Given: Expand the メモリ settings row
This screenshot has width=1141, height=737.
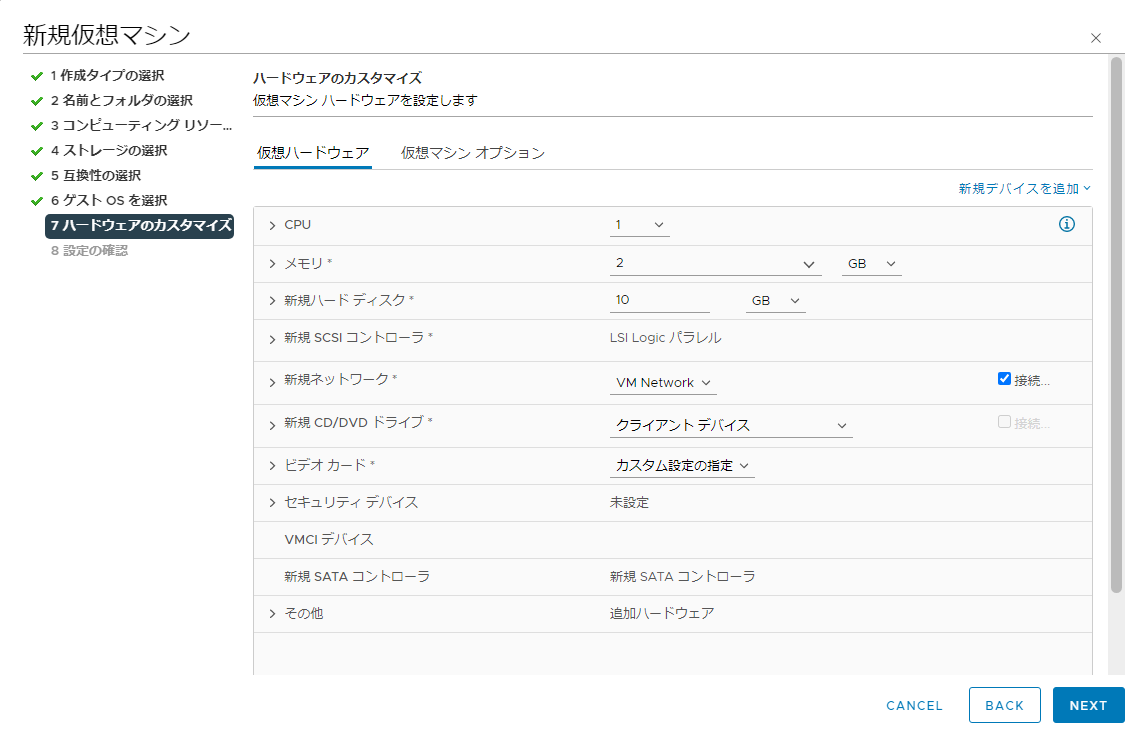Looking at the screenshot, I should tap(272, 263).
